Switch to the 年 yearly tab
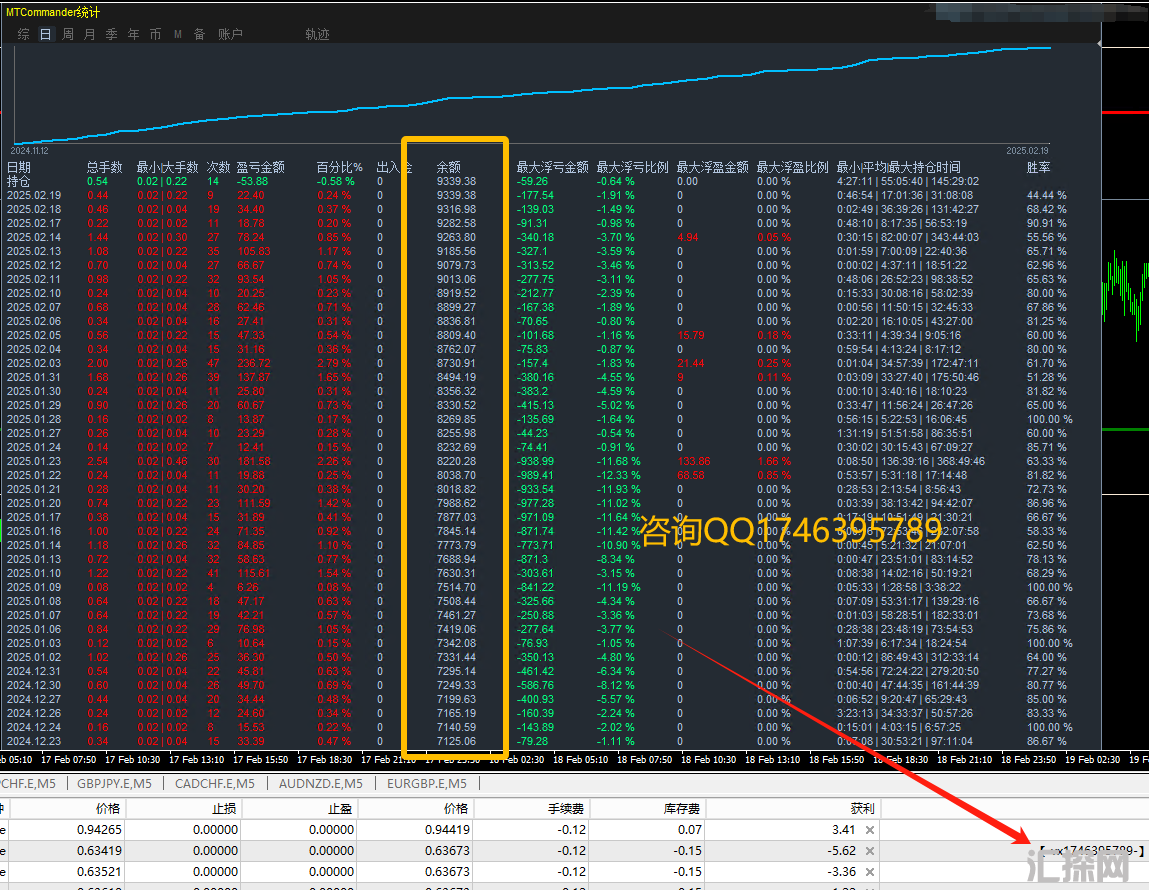Viewport: 1149px width, 890px height. pyautogui.click(x=133, y=34)
